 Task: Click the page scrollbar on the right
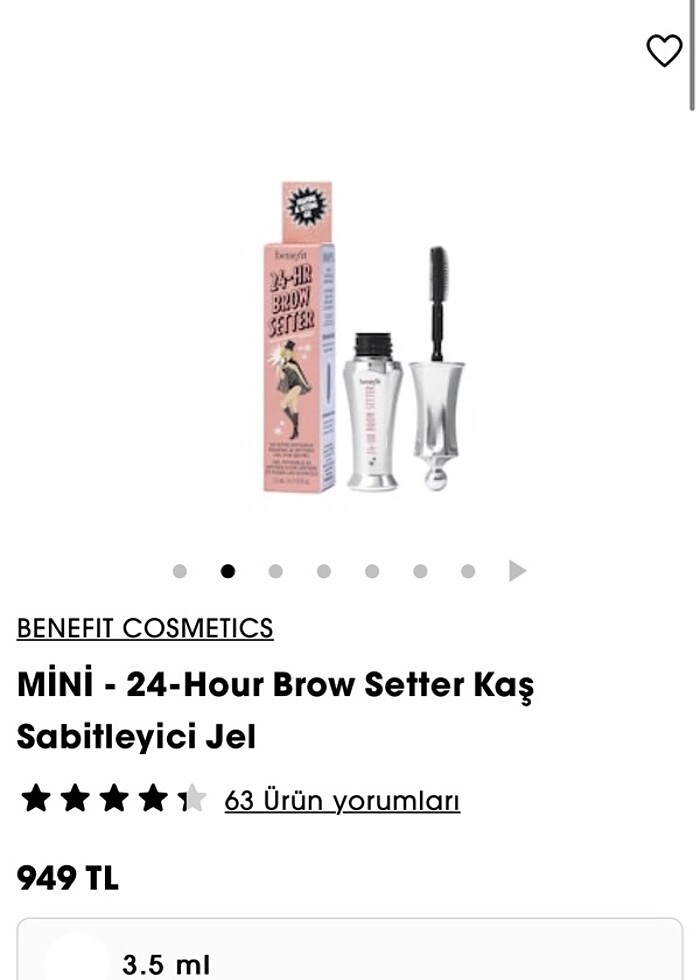pyautogui.click(x=692, y=56)
